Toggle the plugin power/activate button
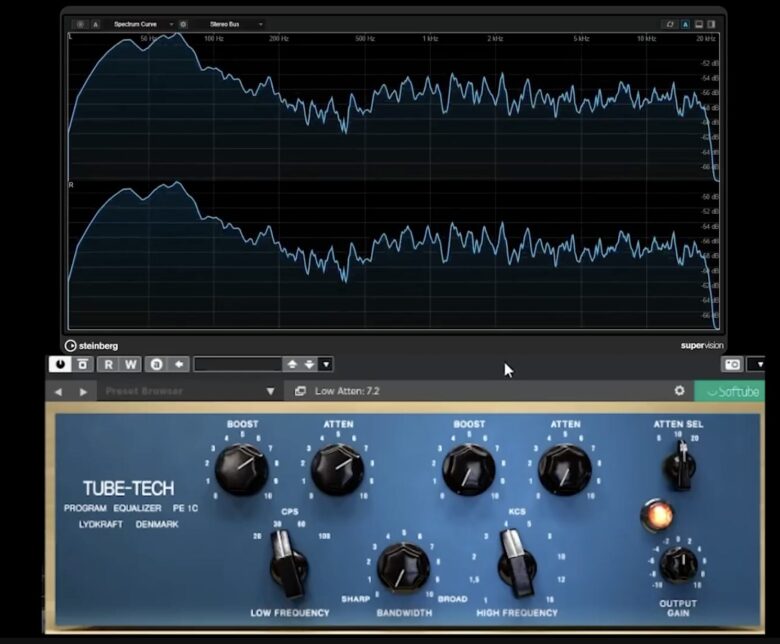Image resolution: width=780 pixels, height=644 pixels. pos(61,365)
